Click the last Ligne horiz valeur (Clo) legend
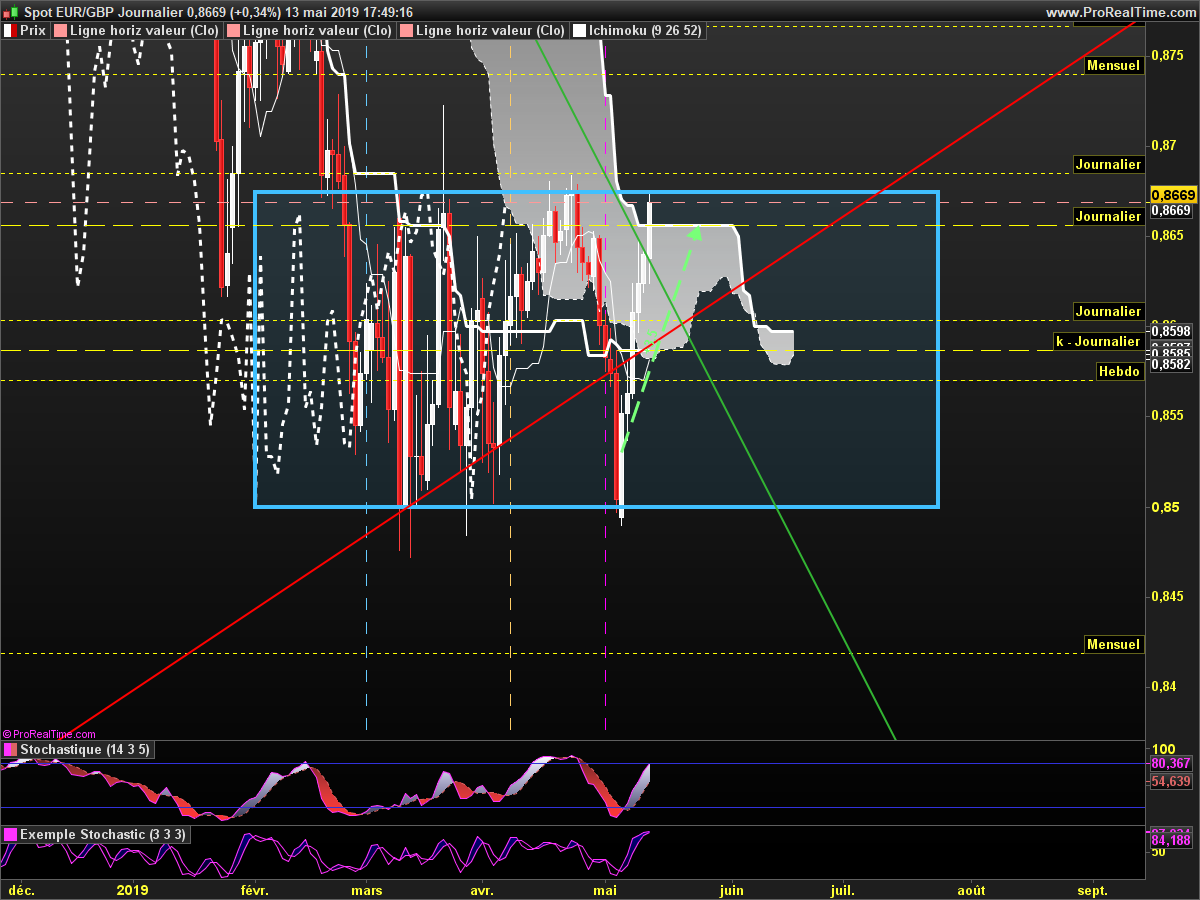This screenshot has height=900, width=1200. tap(482, 31)
